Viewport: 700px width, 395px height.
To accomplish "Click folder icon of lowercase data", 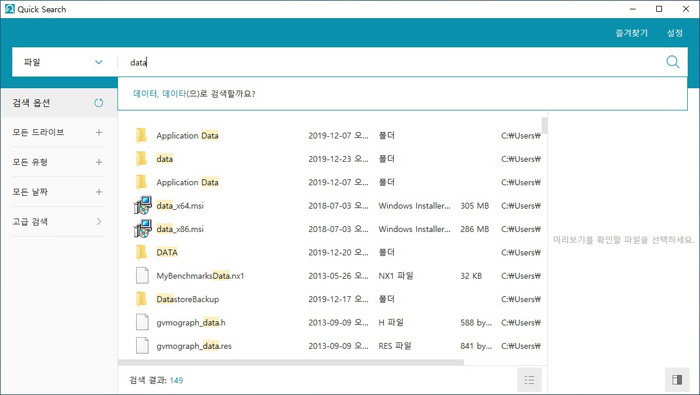I will click(142, 158).
